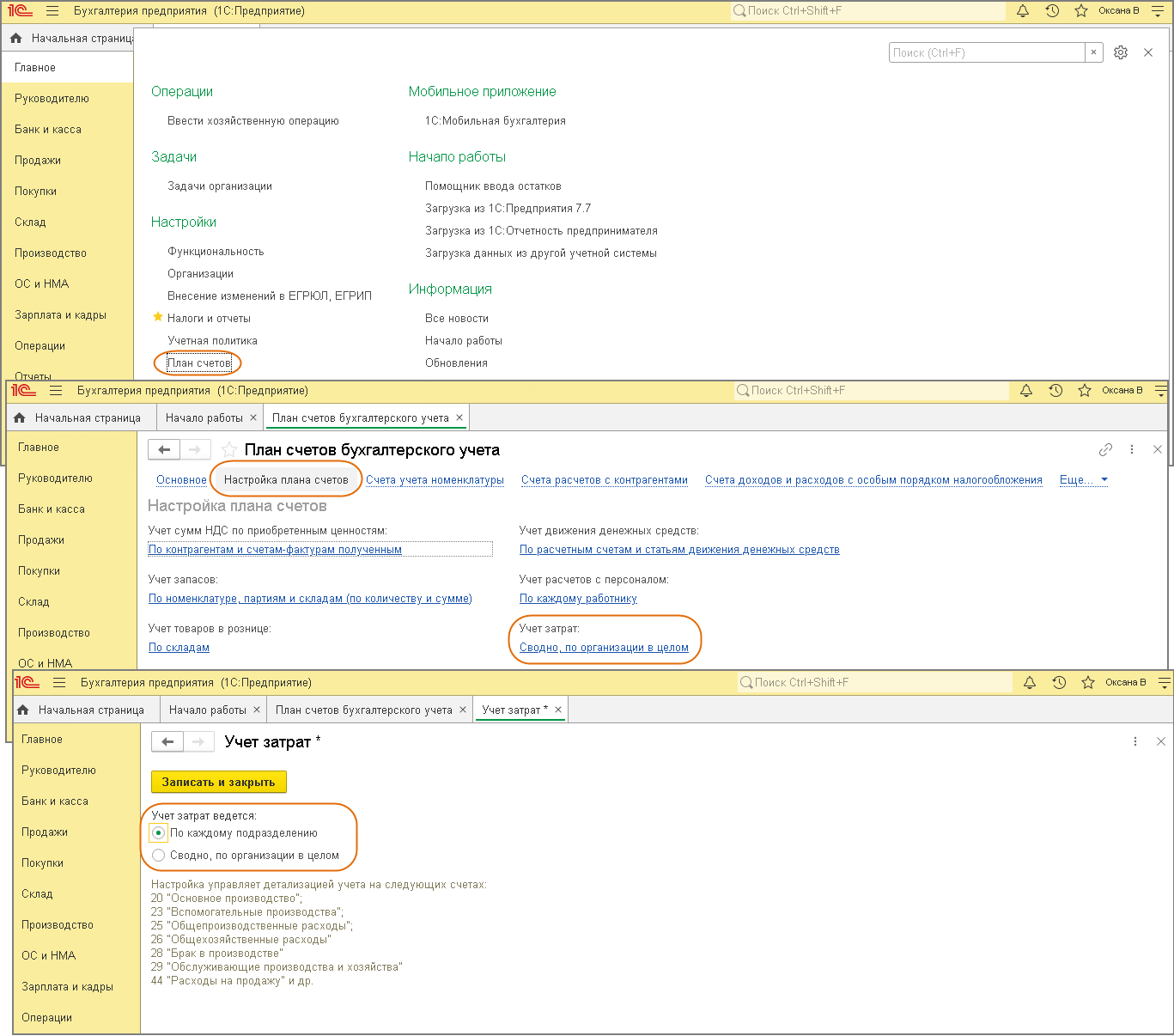Image resolution: width=1174 pixels, height=1036 pixels.
Task: Open history icon in the bottom window
Action: [1059, 683]
